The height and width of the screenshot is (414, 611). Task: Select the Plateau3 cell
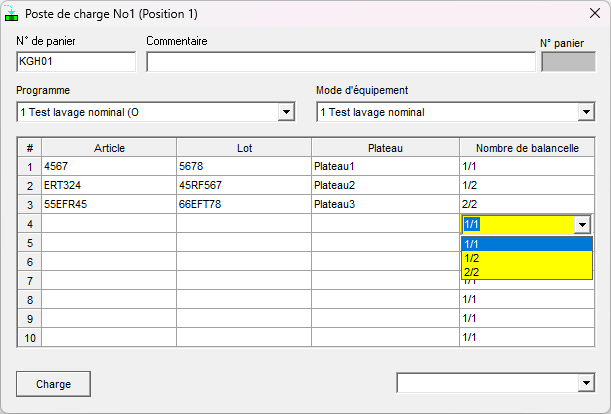(x=385, y=204)
